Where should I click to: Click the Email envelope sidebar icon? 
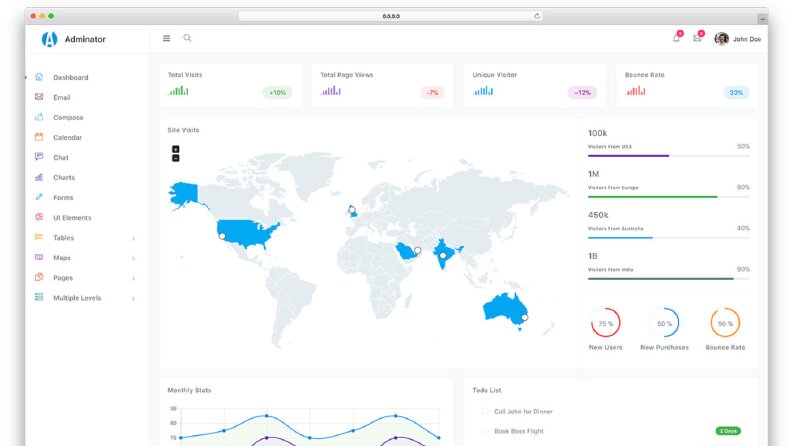click(39, 97)
